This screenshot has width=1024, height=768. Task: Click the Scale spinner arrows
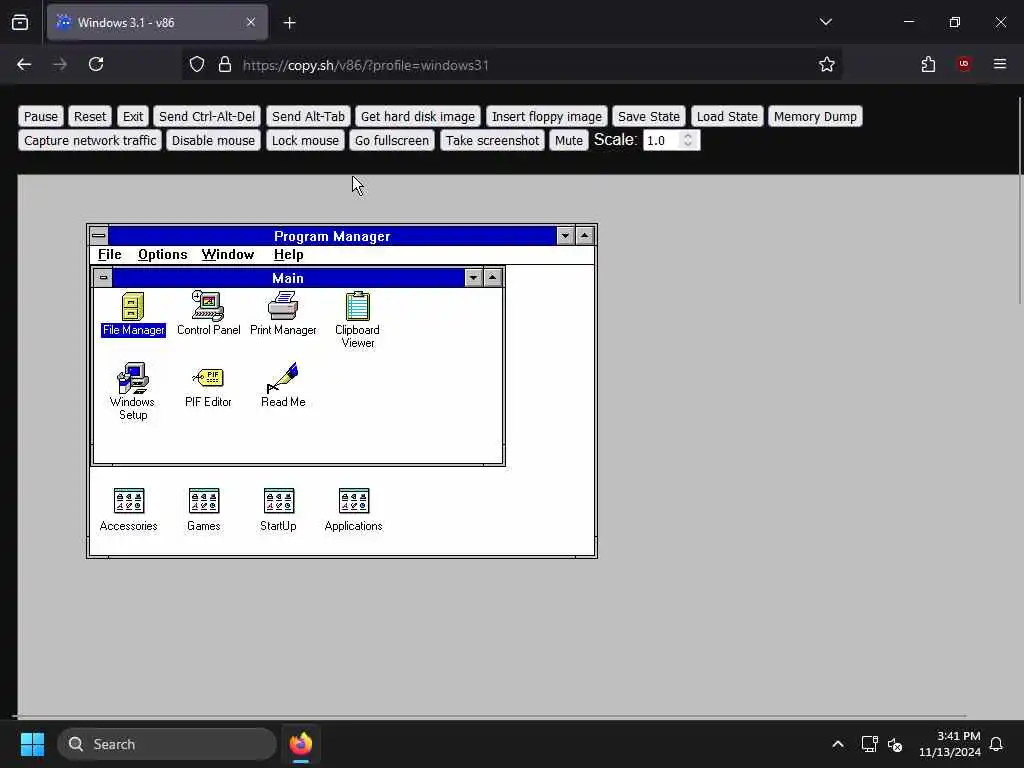coord(688,140)
